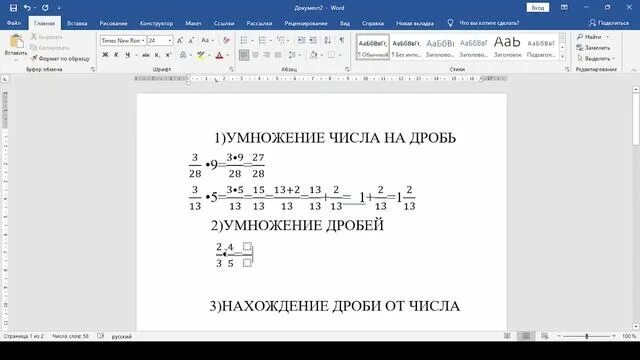Click the borders icon
The width and height of the screenshot is (640, 360).
[x=331, y=55]
